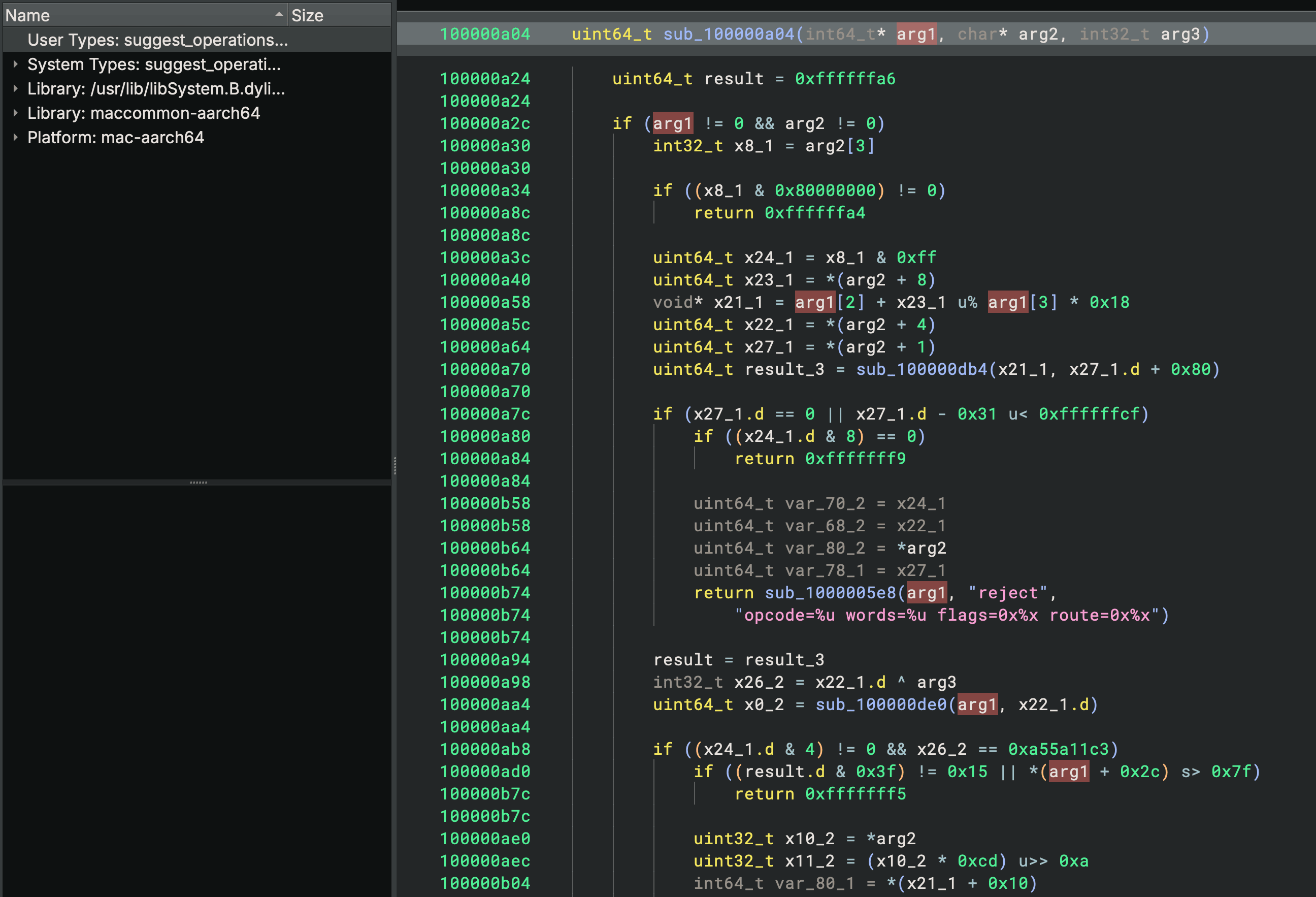Click variable x21_1 declaration
This screenshot has width=1316, height=897.
[739, 303]
